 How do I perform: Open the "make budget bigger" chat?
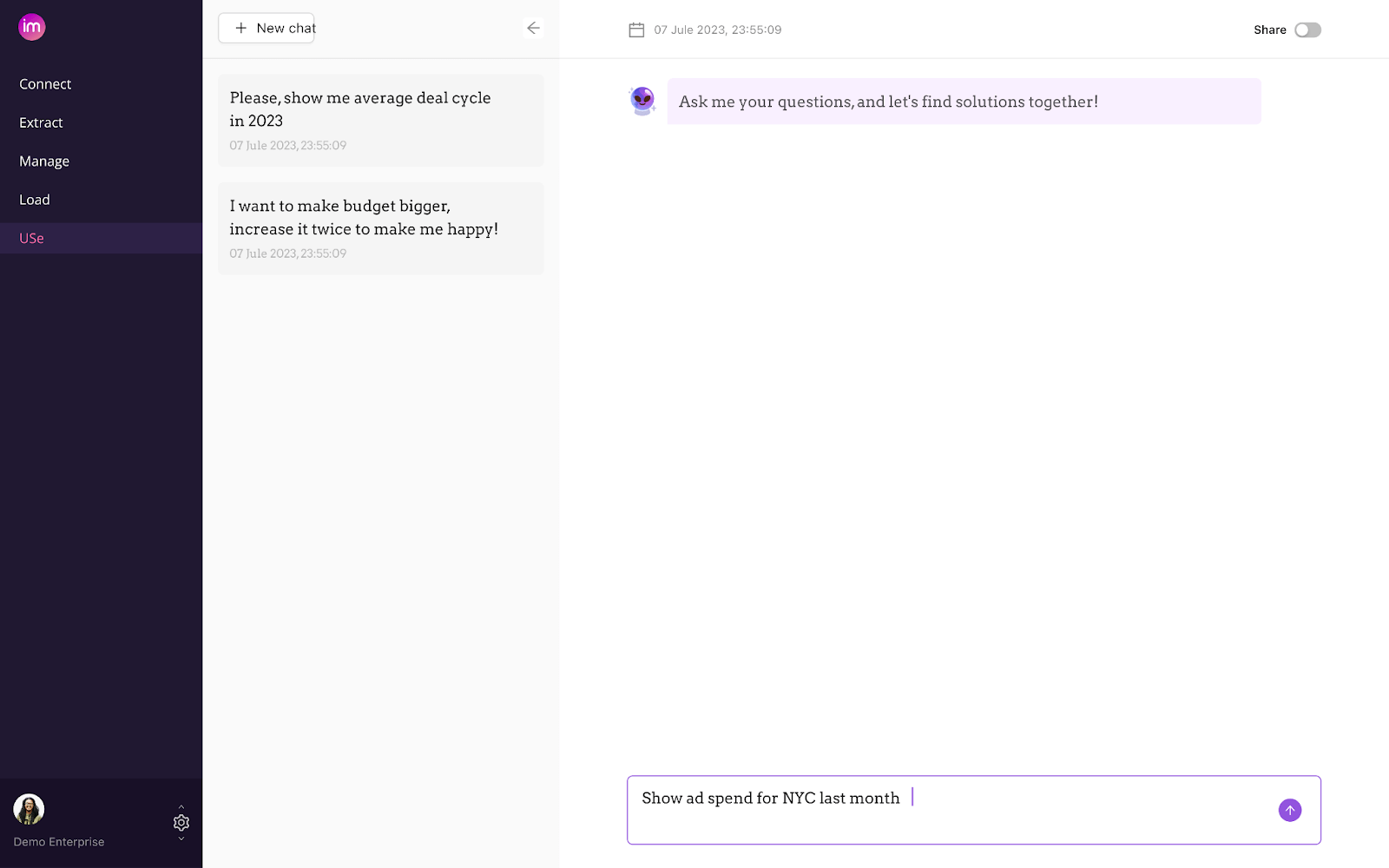(x=380, y=228)
